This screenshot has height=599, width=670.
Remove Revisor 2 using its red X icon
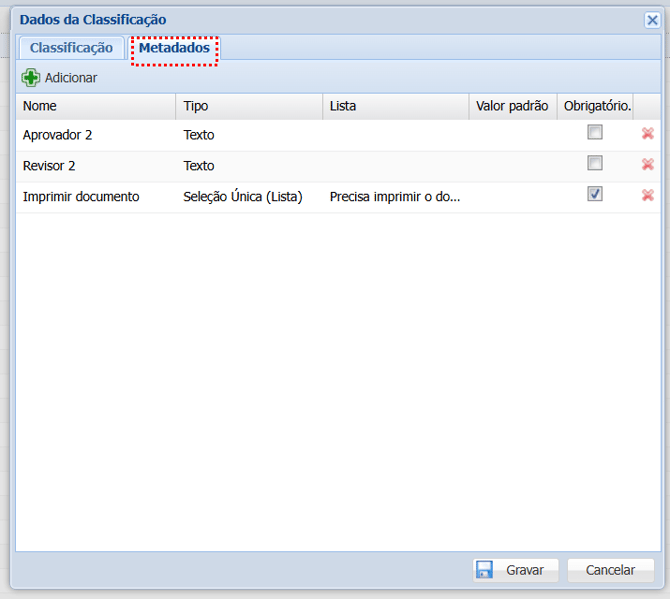point(647,165)
